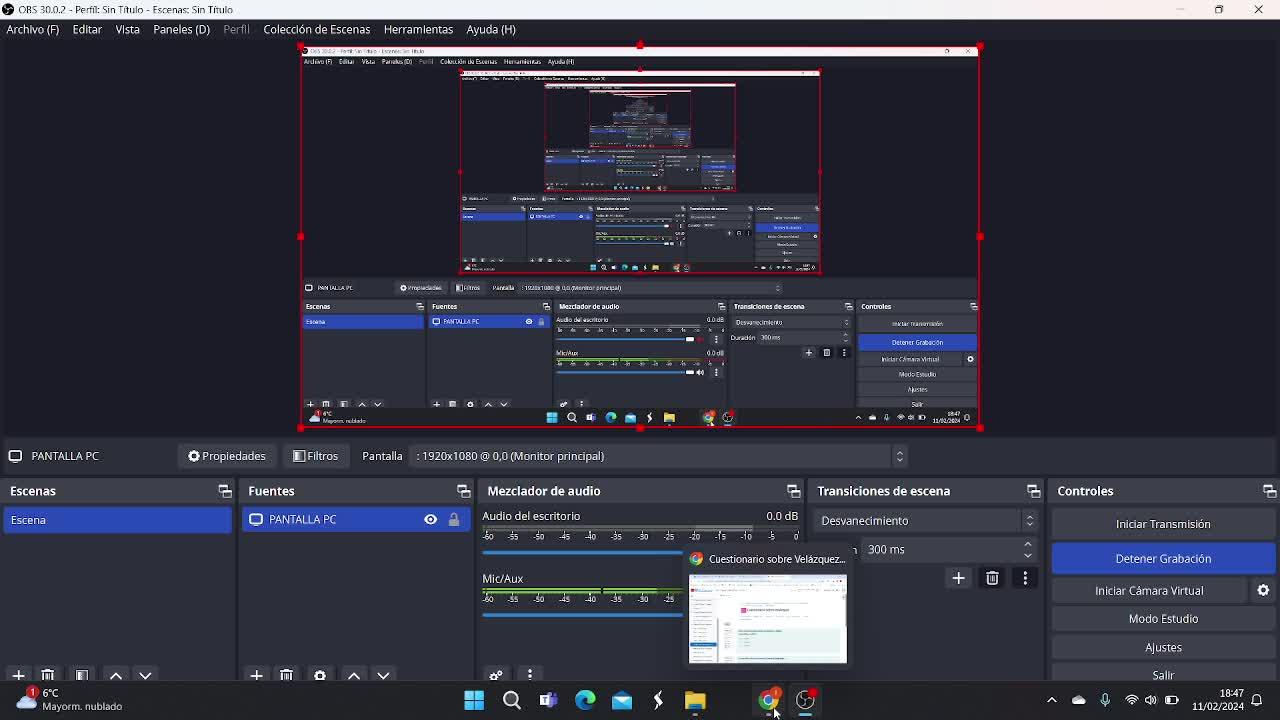Open virtual camera settings gear
This screenshot has height=720, width=1280.
pos(1263,590)
